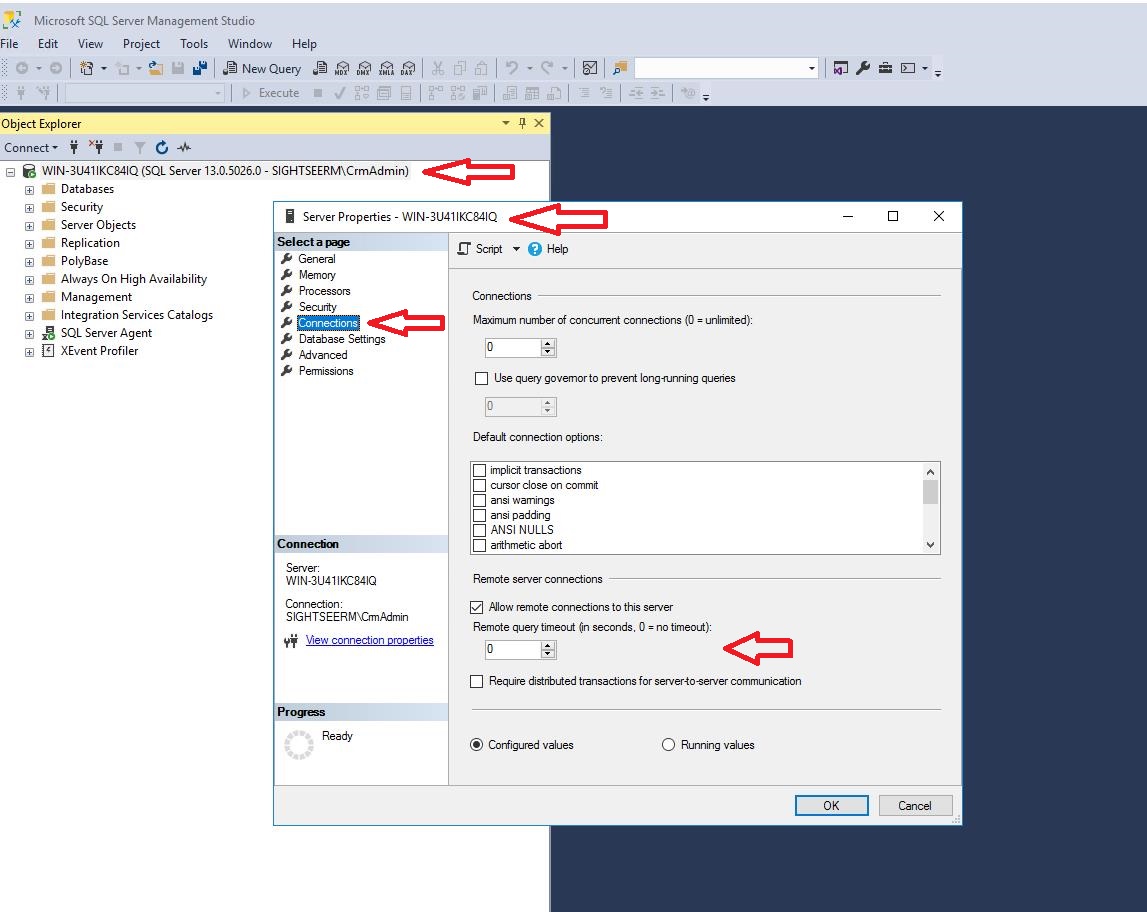Click the Help question mark icon
This screenshot has width=1147, height=912.
point(535,249)
